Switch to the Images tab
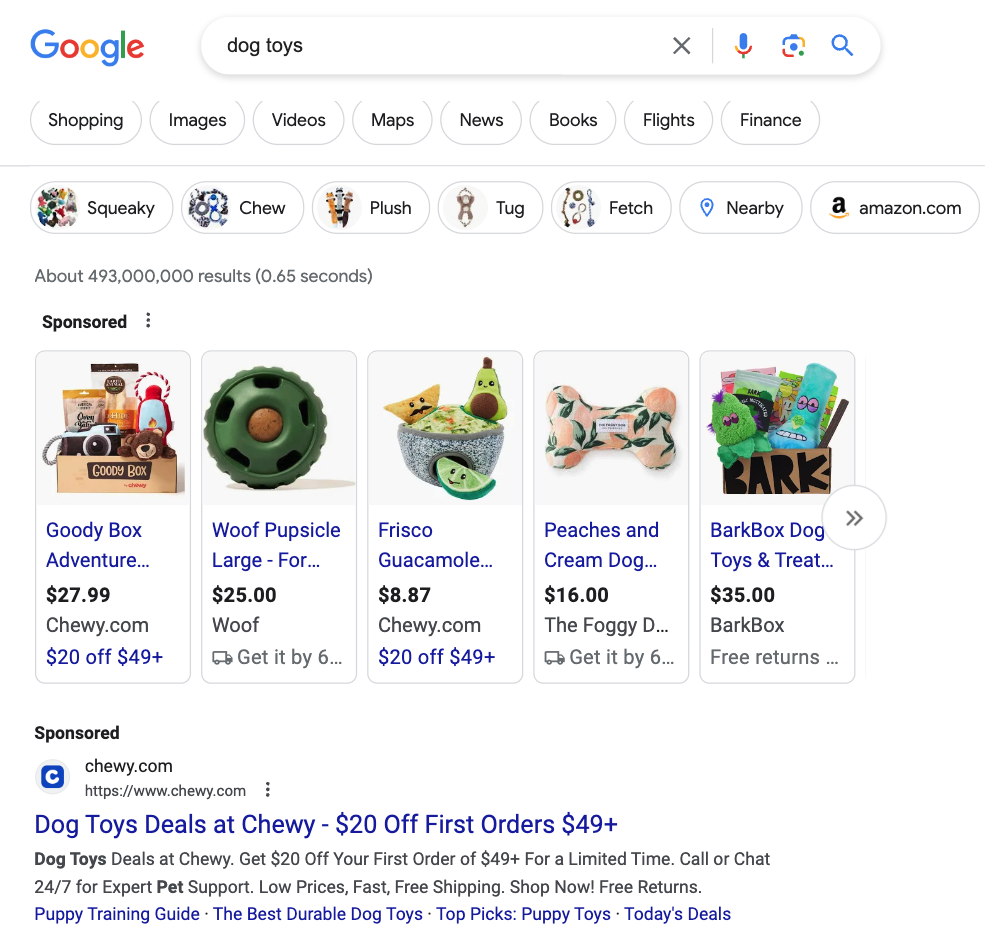 click(x=197, y=120)
